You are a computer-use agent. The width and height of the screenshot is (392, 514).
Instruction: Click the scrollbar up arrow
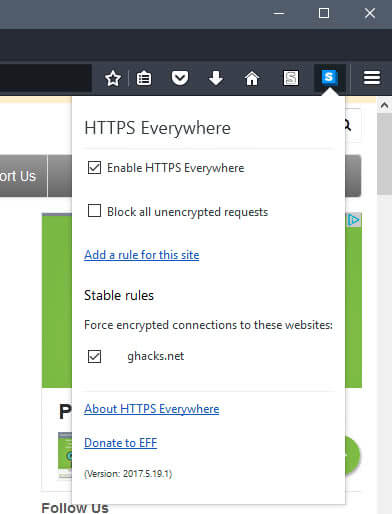[x=384, y=106]
